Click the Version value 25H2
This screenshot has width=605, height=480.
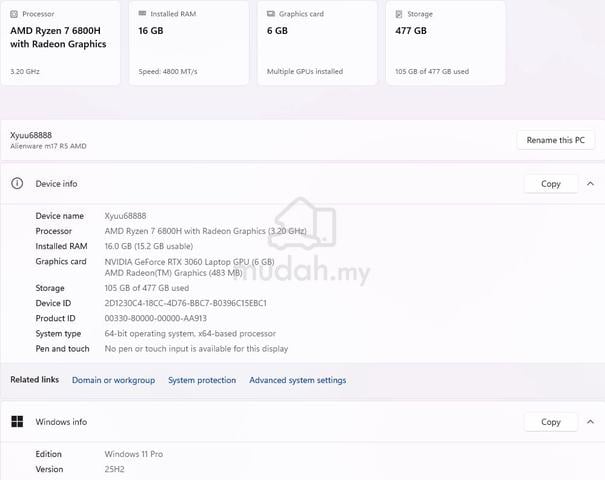[114, 469]
